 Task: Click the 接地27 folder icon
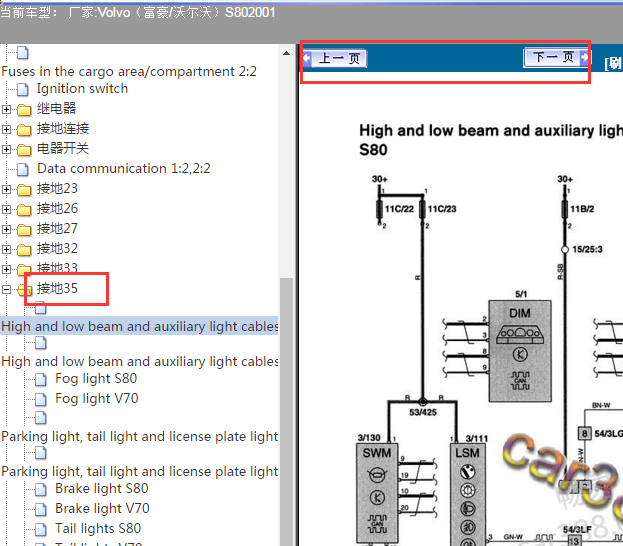[24, 230]
